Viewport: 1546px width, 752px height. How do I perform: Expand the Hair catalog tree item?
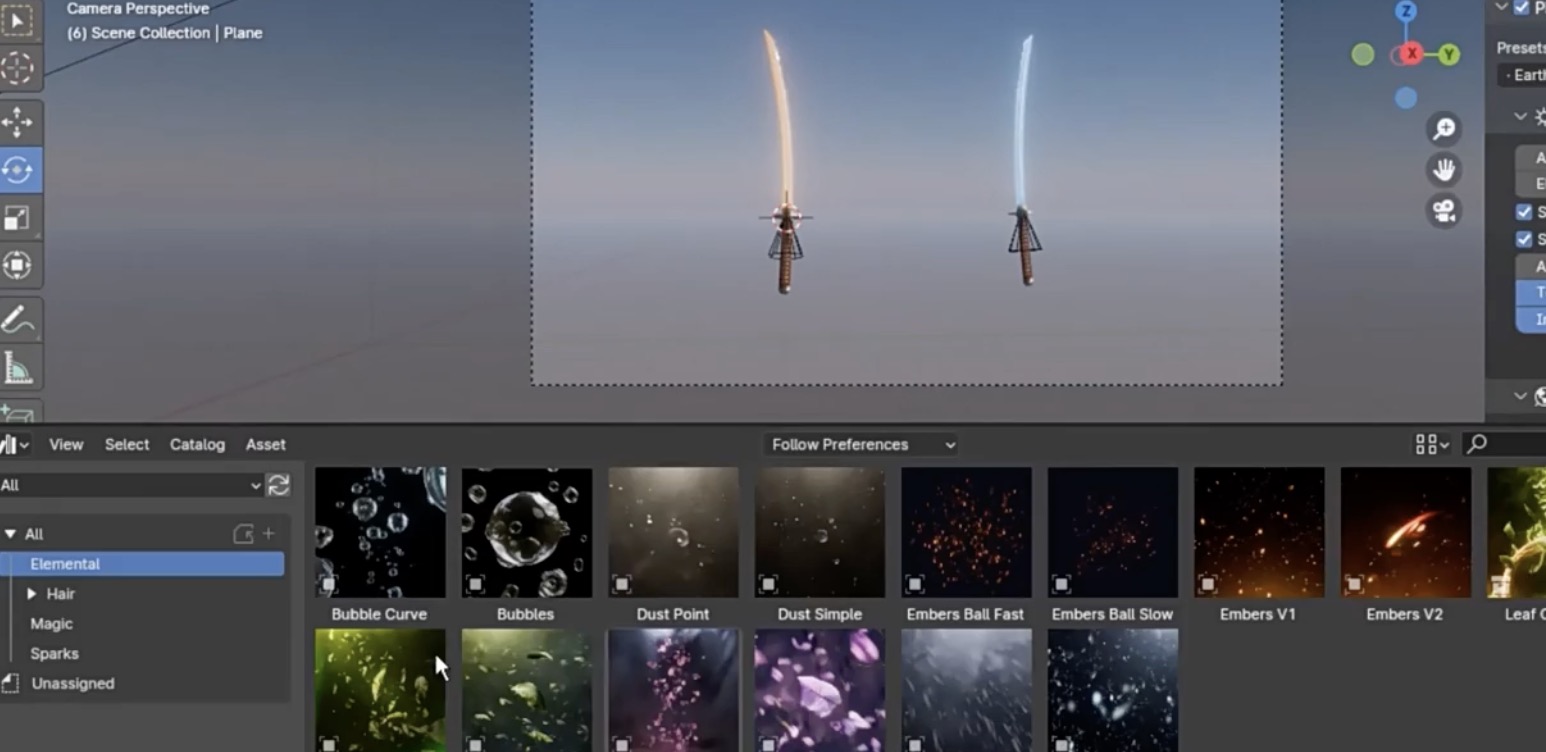coord(32,594)
